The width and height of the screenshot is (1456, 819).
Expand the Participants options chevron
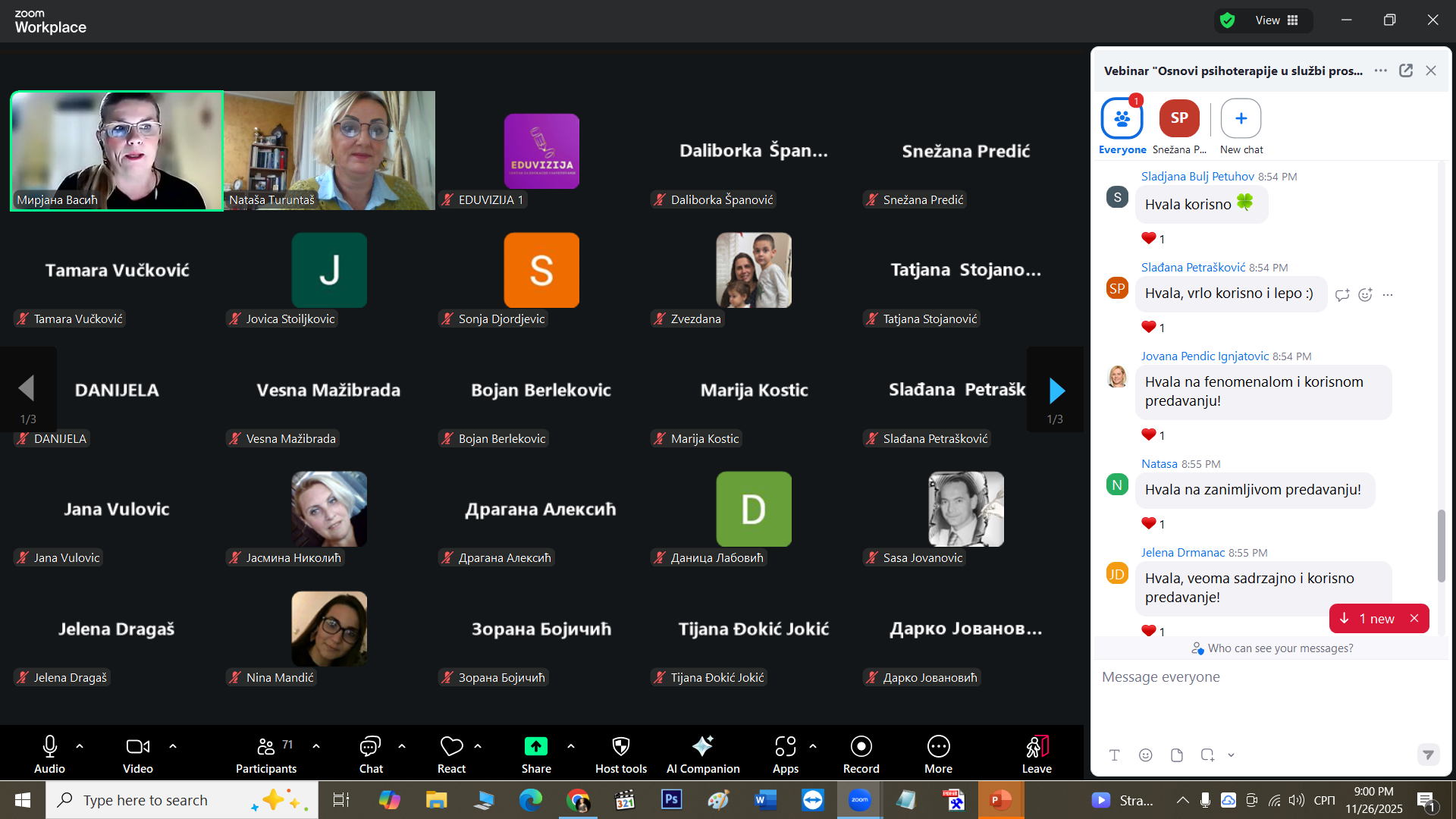(x=316, y=746)
